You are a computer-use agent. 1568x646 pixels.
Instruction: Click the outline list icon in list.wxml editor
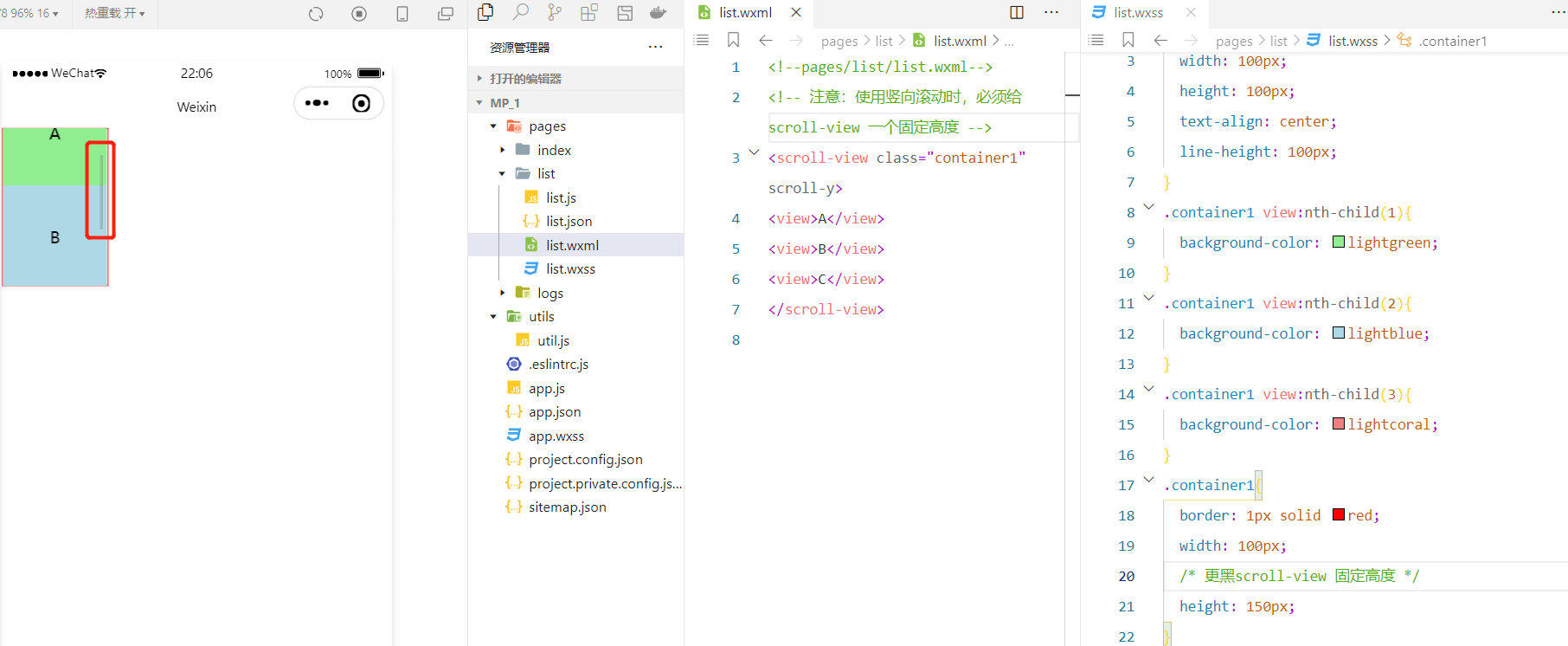(702, 40)
